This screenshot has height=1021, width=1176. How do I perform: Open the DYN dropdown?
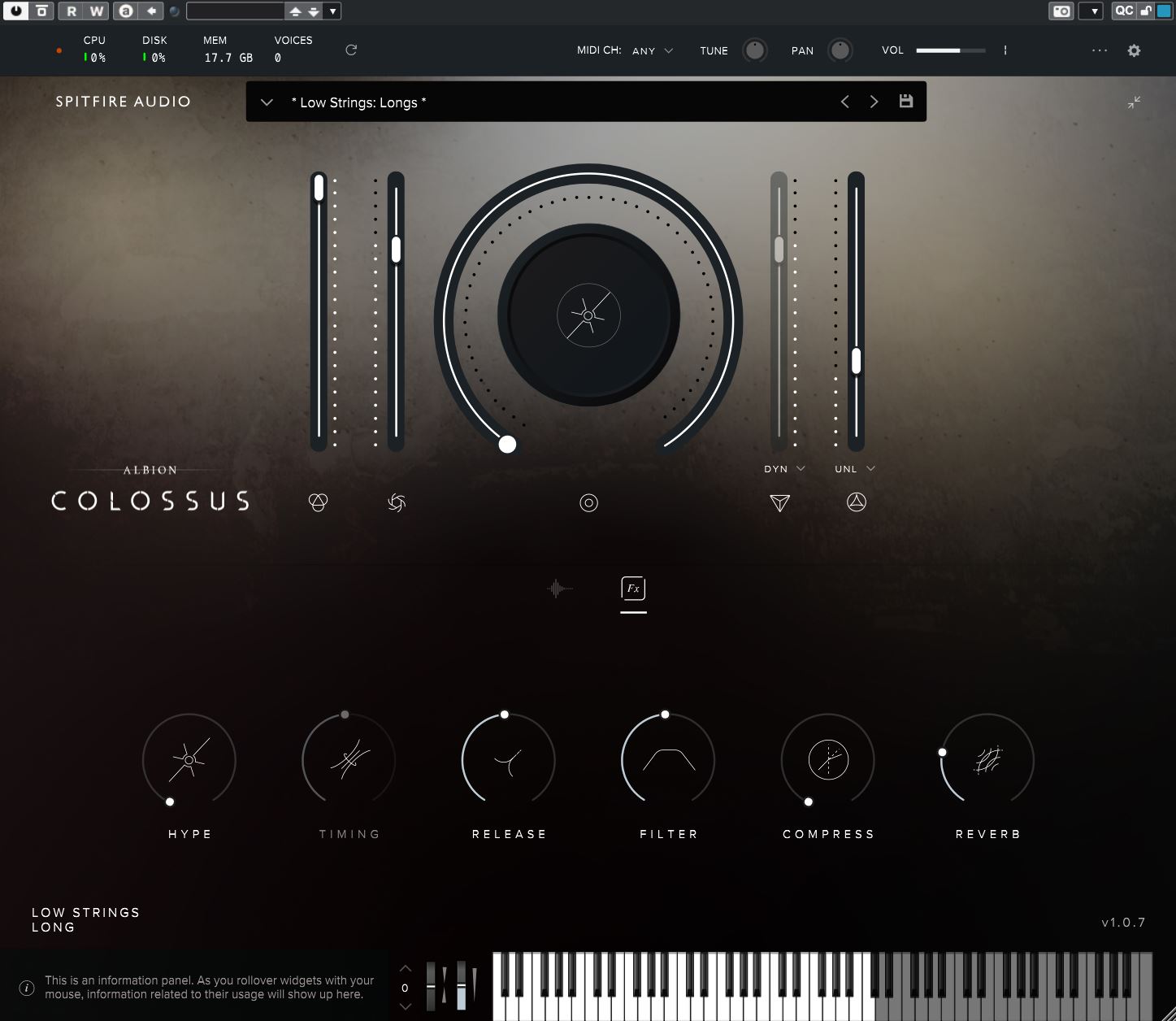785,469
